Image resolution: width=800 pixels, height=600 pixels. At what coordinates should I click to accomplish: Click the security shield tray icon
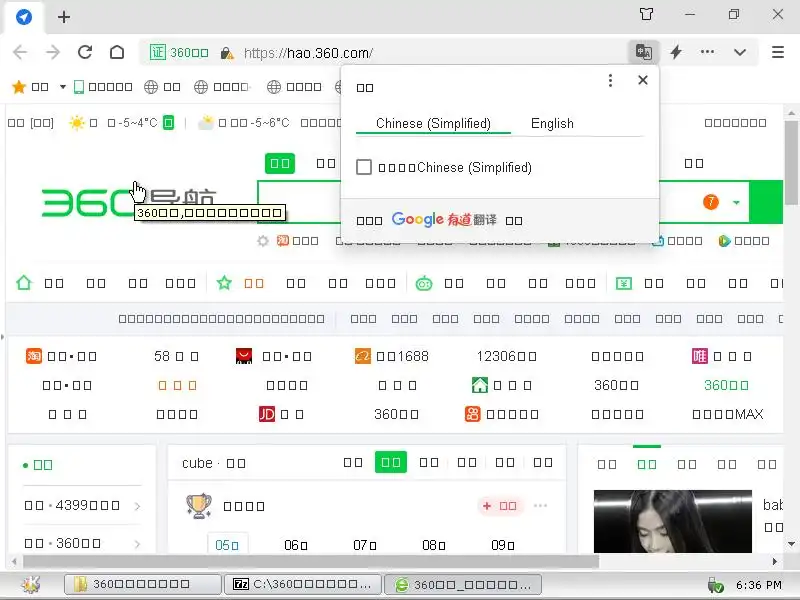click(715, 585)
